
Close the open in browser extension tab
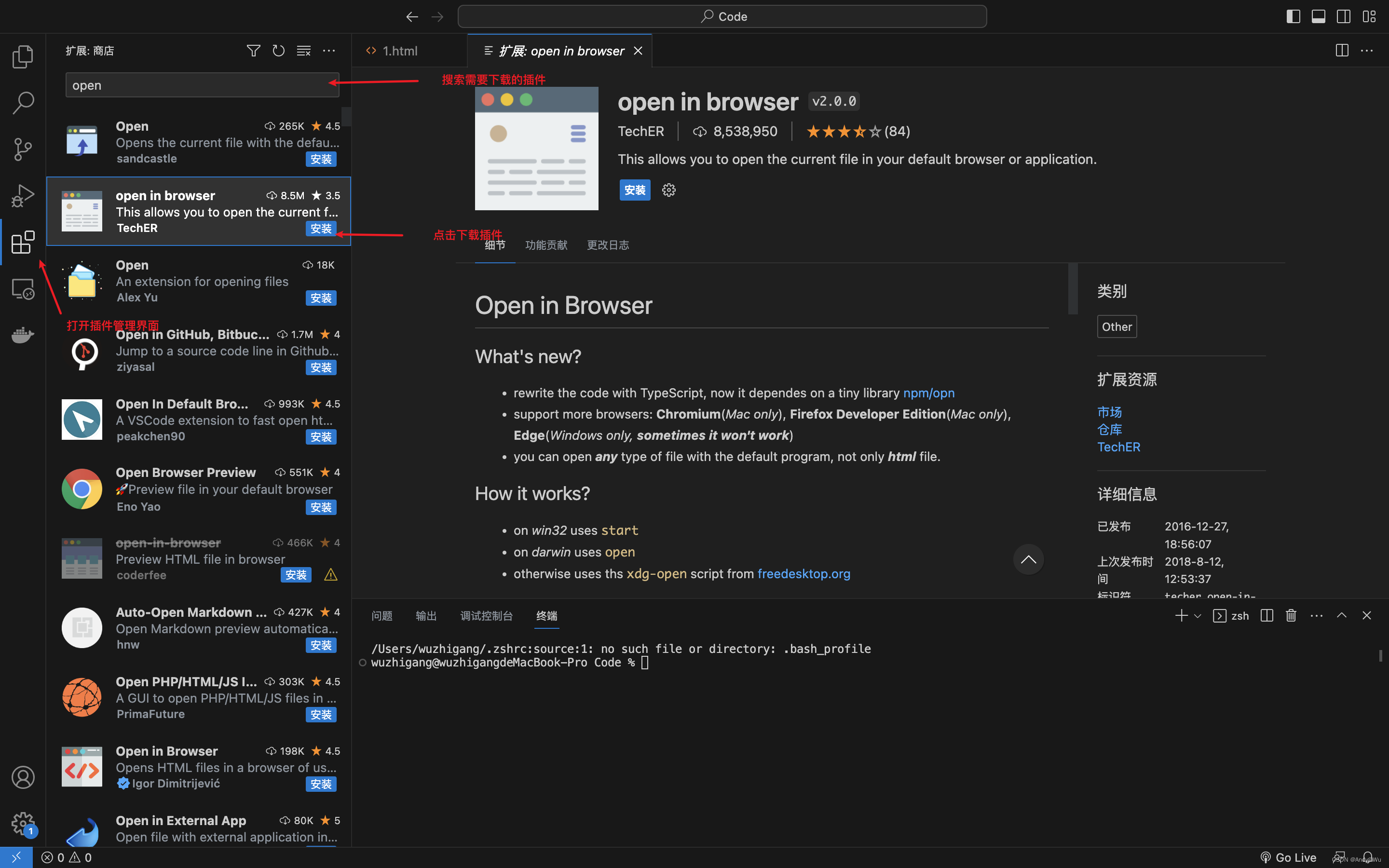638,51
